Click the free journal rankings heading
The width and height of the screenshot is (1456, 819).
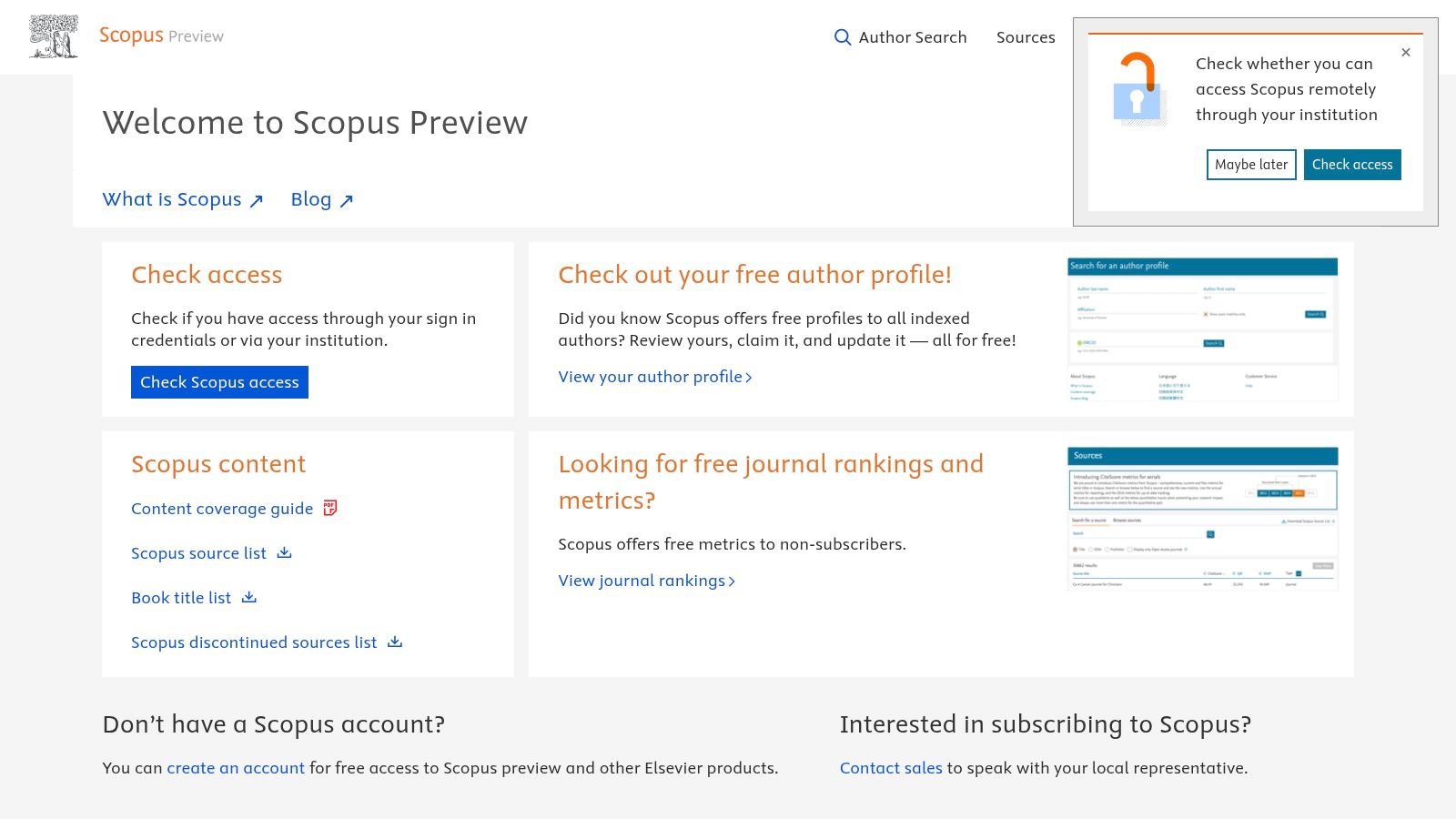(771, 482)
